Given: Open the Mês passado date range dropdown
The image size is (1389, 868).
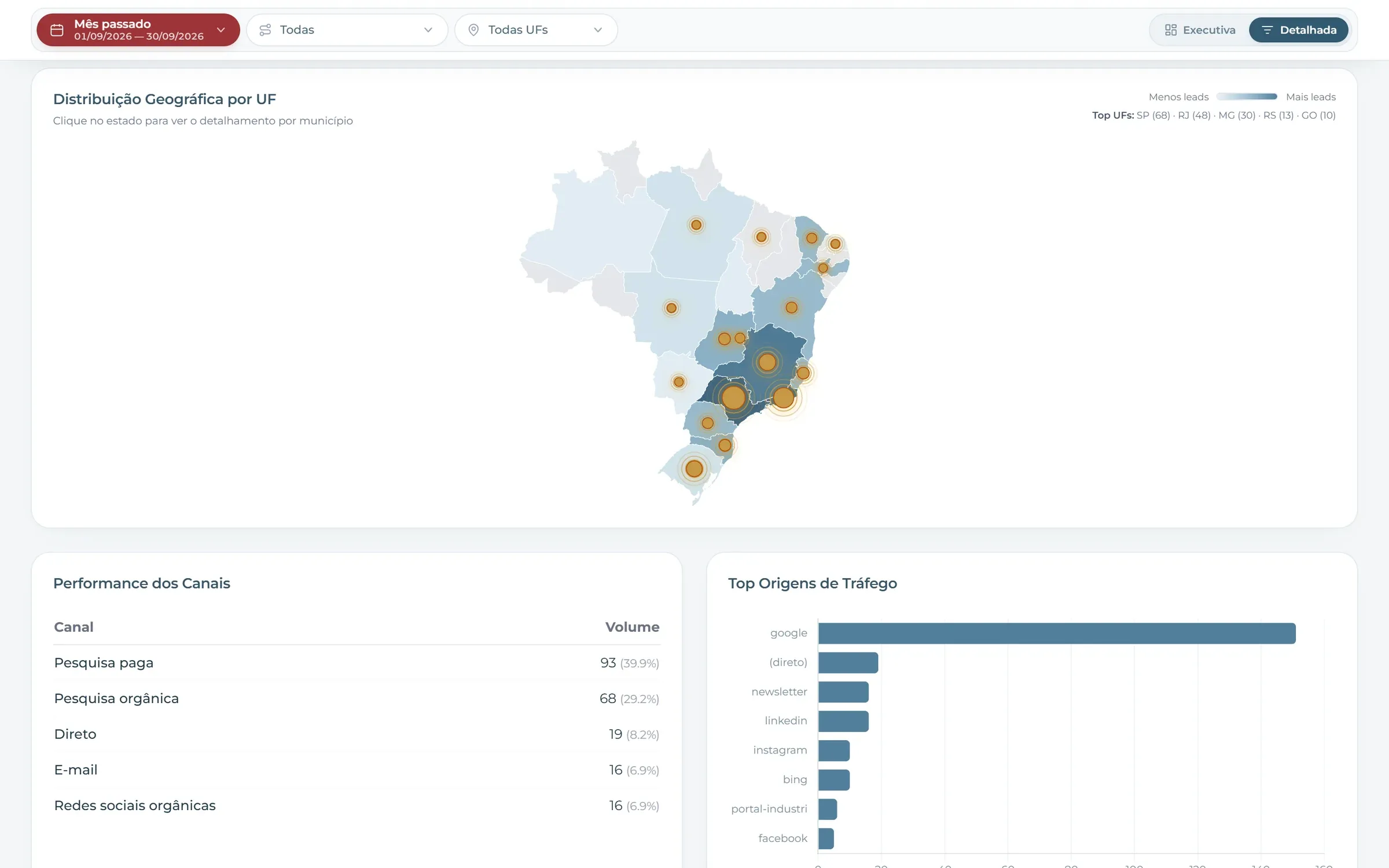Looking at the screenshot, I should pos(138,30).
